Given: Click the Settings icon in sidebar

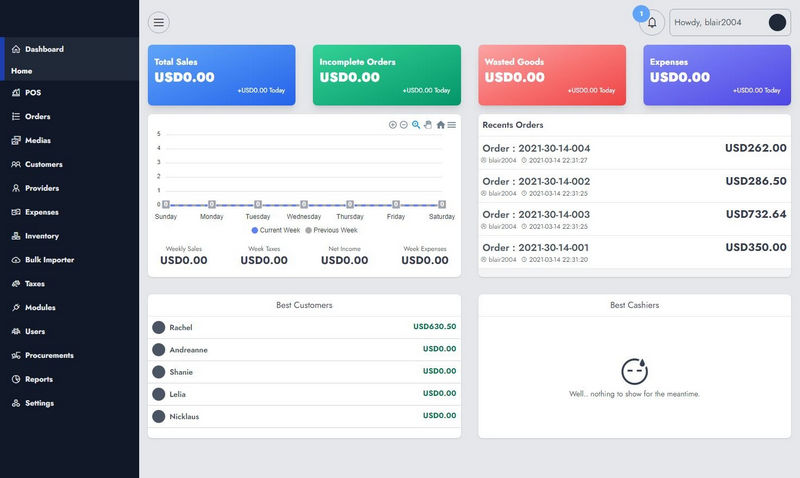Looking at the screenshot, I should coord(16,403).
